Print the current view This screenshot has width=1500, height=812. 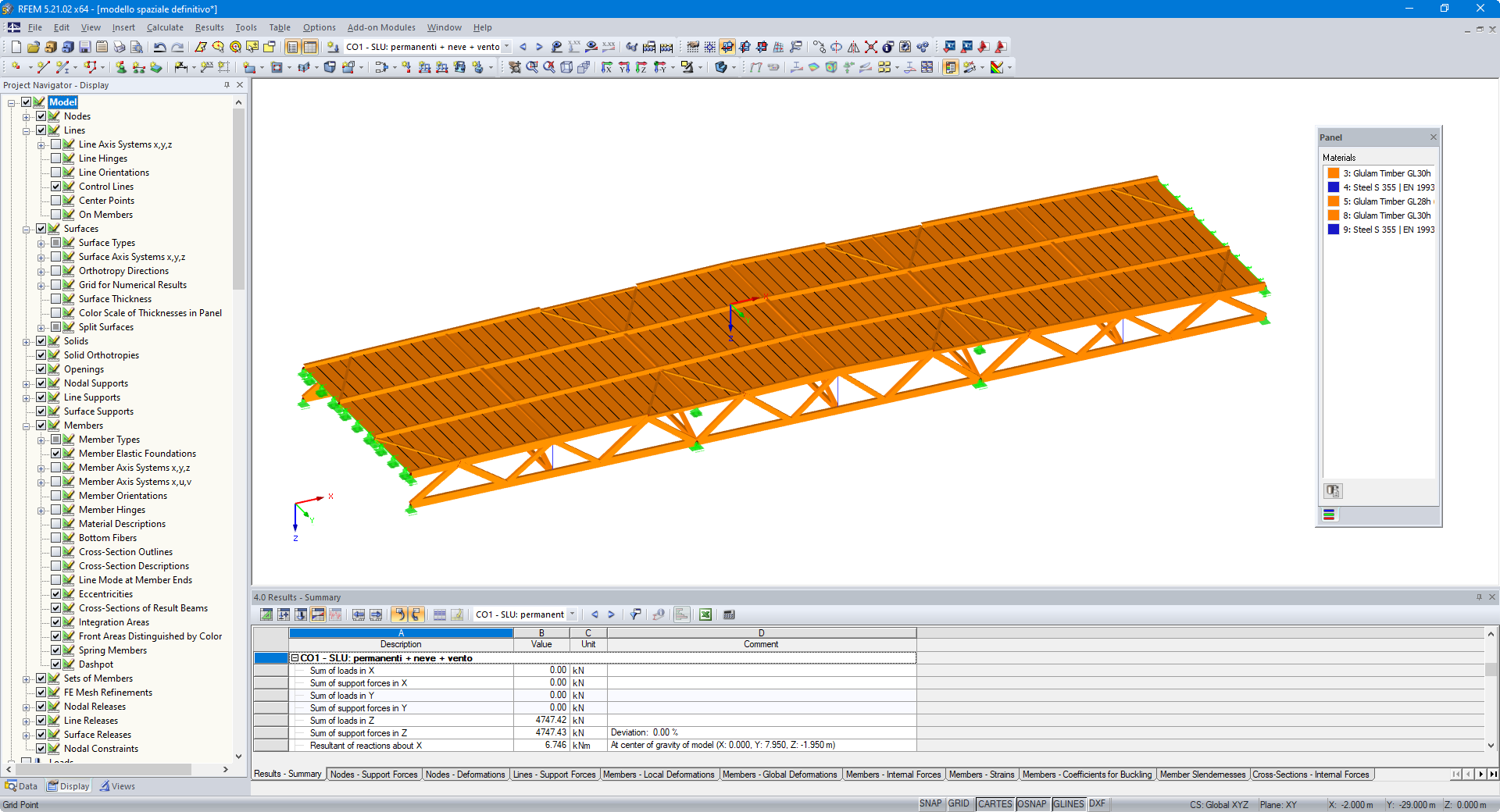[119, 47]
